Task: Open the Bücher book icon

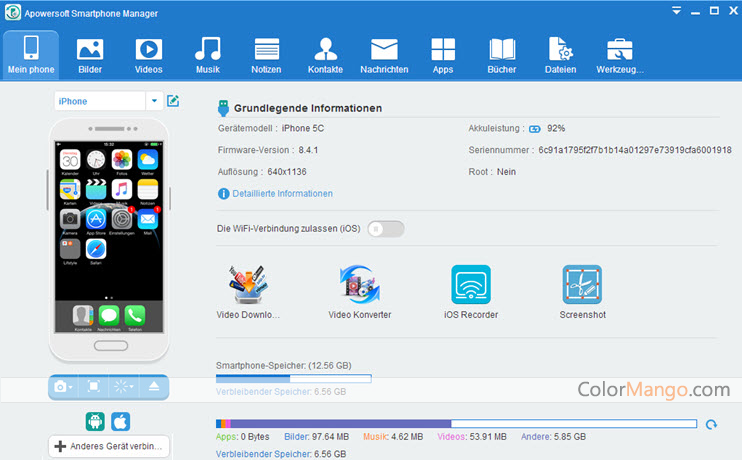Action: coord(502,49)
